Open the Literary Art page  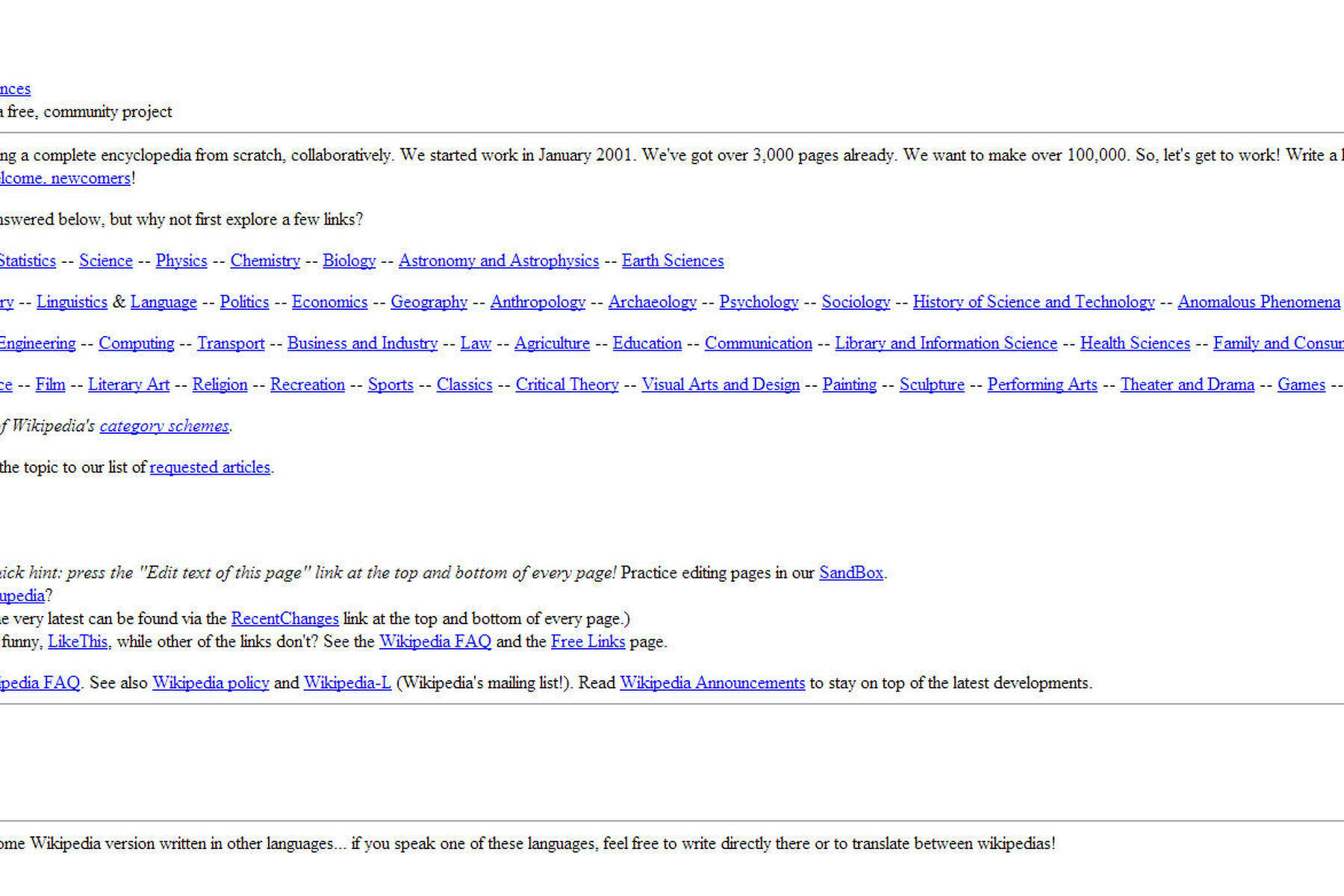129,385
